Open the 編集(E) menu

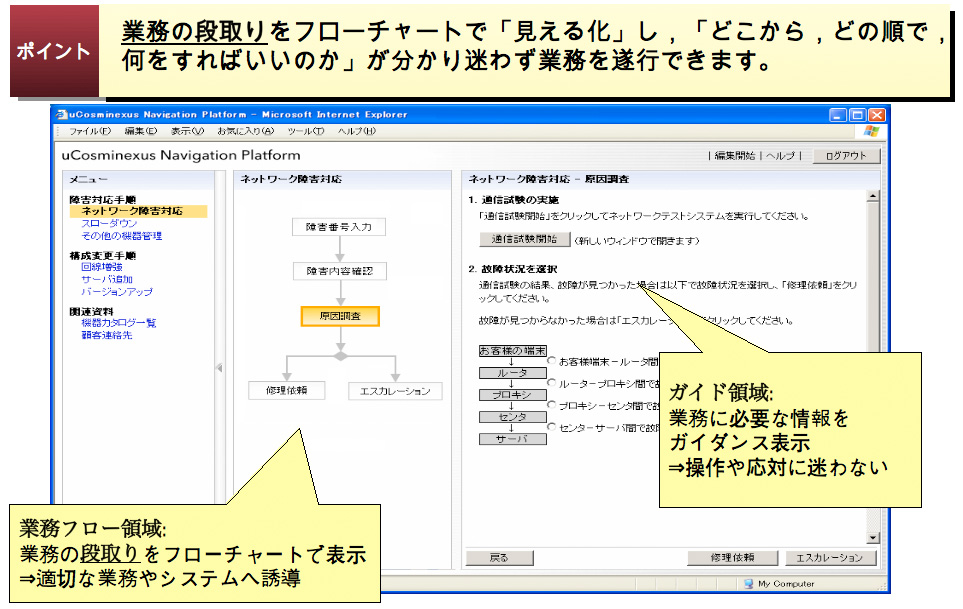(141, 131)
